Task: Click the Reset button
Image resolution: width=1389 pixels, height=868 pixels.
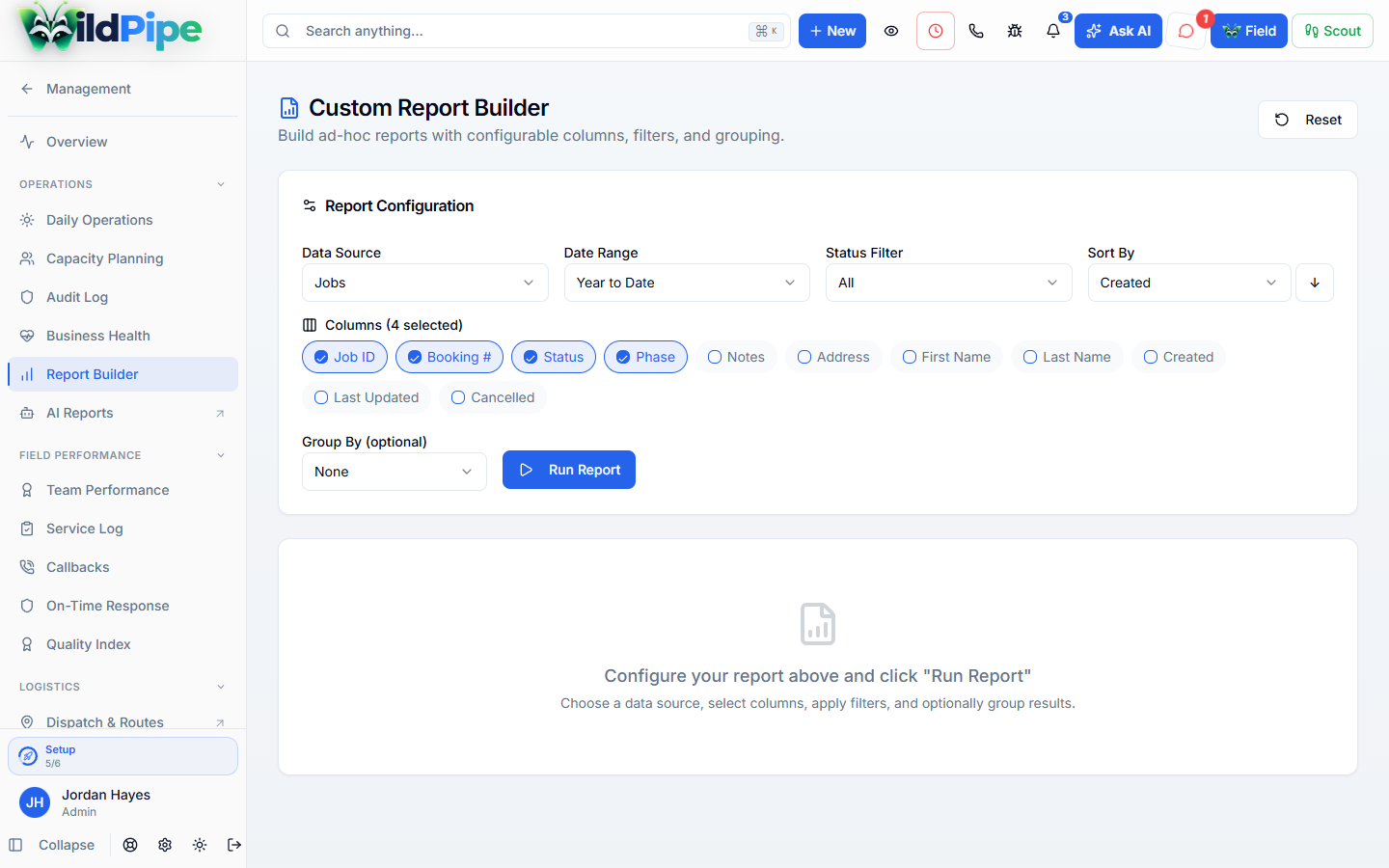Action: (1308, 120)
